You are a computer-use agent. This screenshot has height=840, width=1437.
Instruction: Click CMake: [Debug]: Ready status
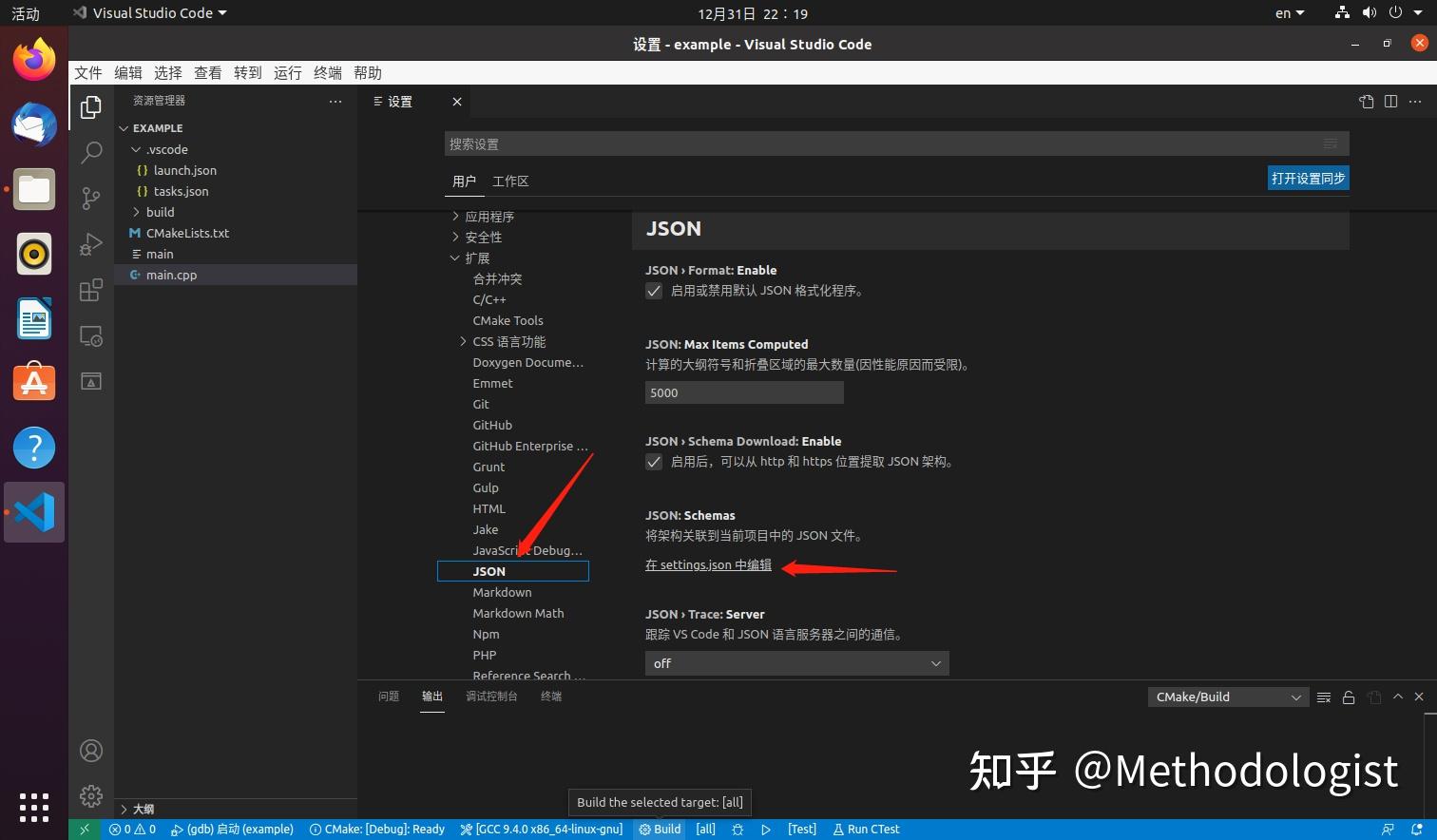point(377,830)
